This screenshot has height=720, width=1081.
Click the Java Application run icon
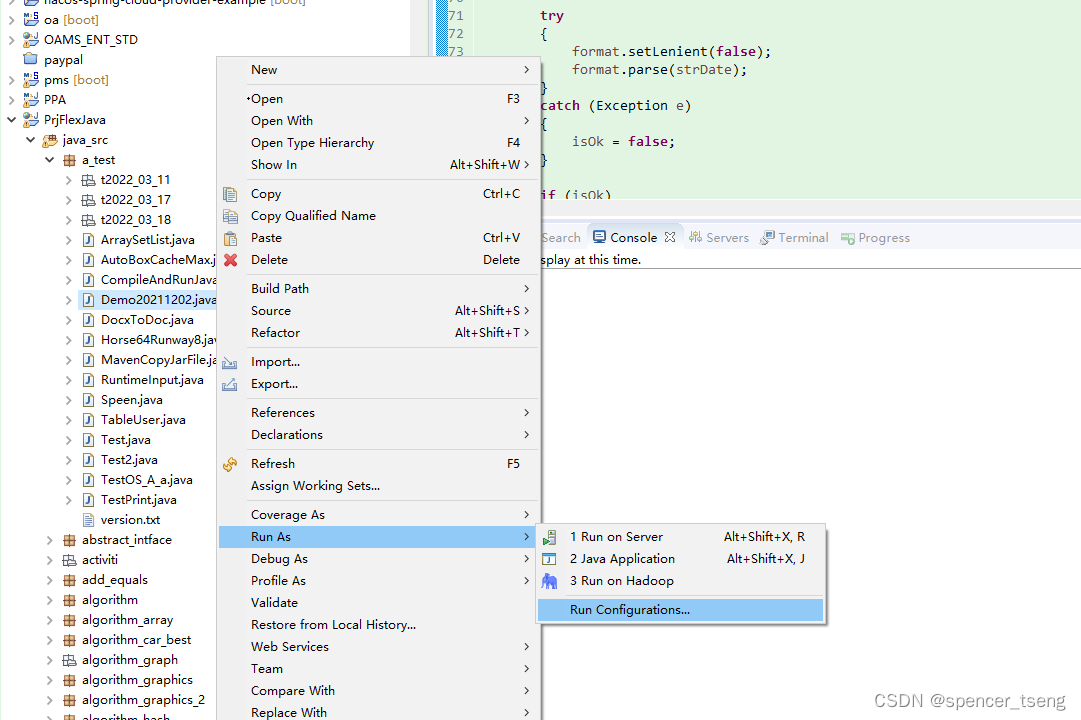point(549,558)
